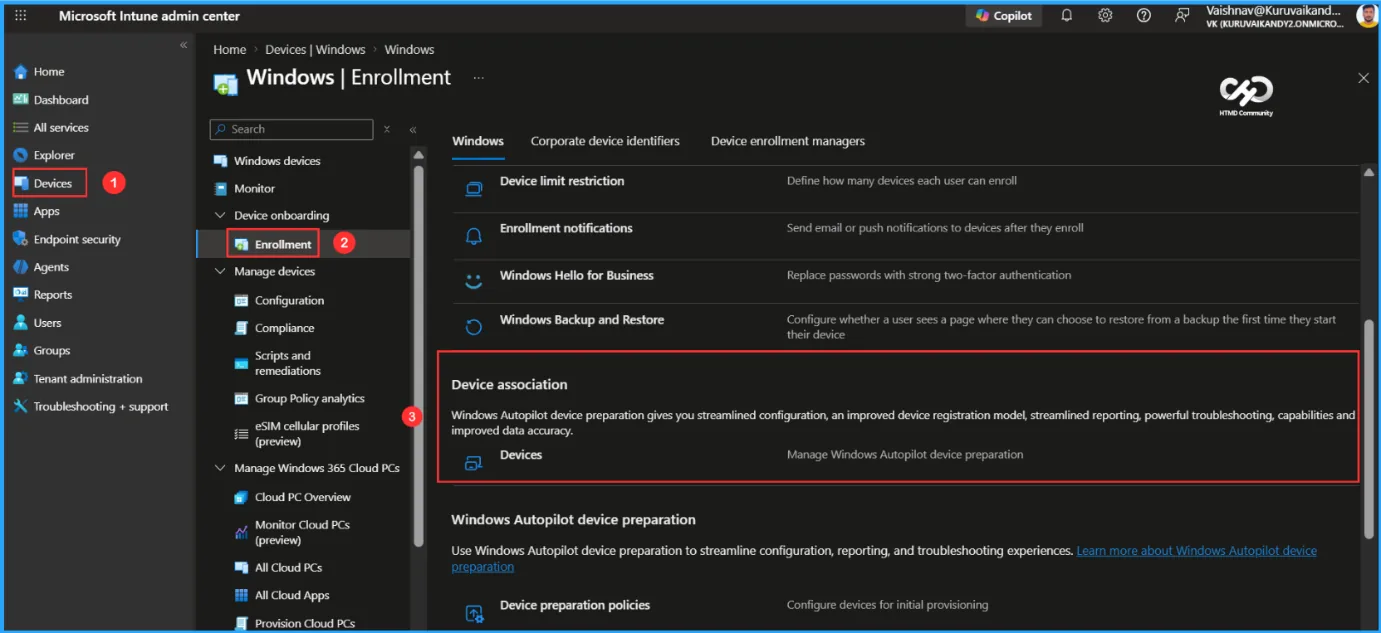Open the Vaishnav account profile avatar
The image size is (1381, 633).
tap(1367, 15)
